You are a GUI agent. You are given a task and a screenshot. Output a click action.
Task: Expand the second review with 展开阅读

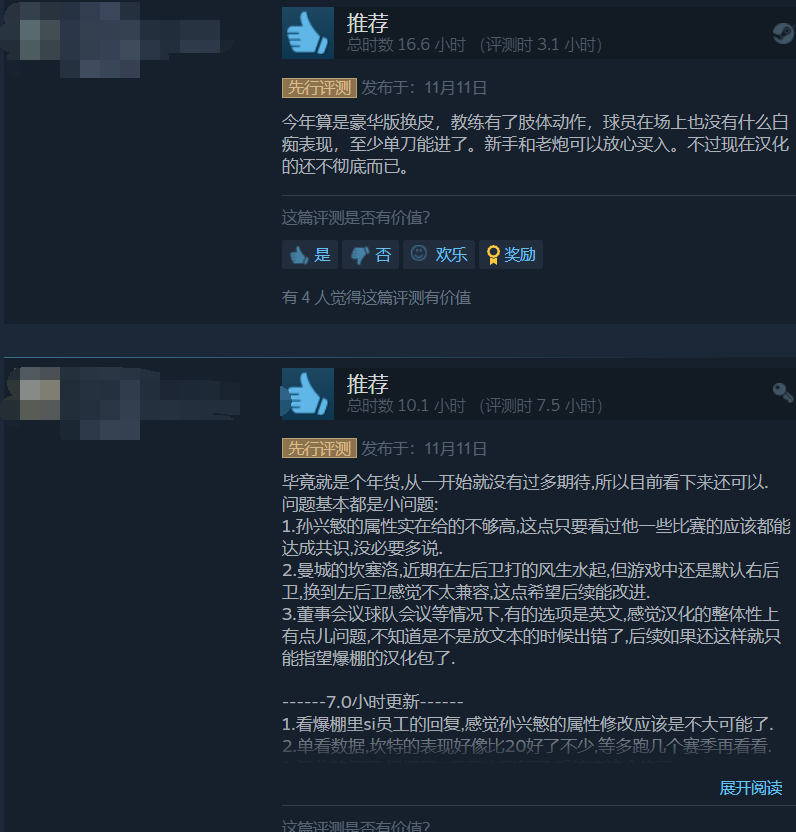click(x=750, y=788)
